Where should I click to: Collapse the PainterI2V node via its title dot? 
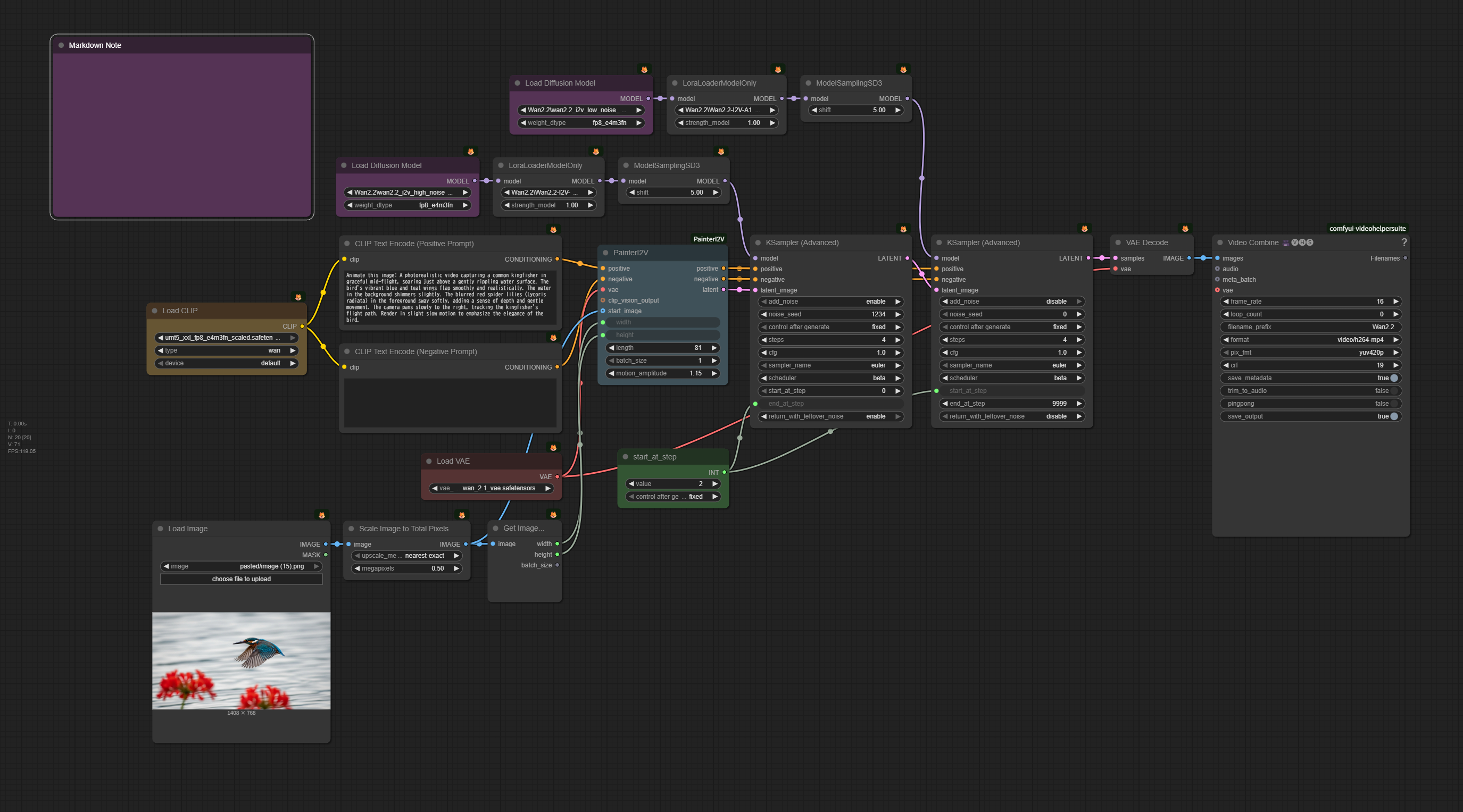(x=605, y=253)
